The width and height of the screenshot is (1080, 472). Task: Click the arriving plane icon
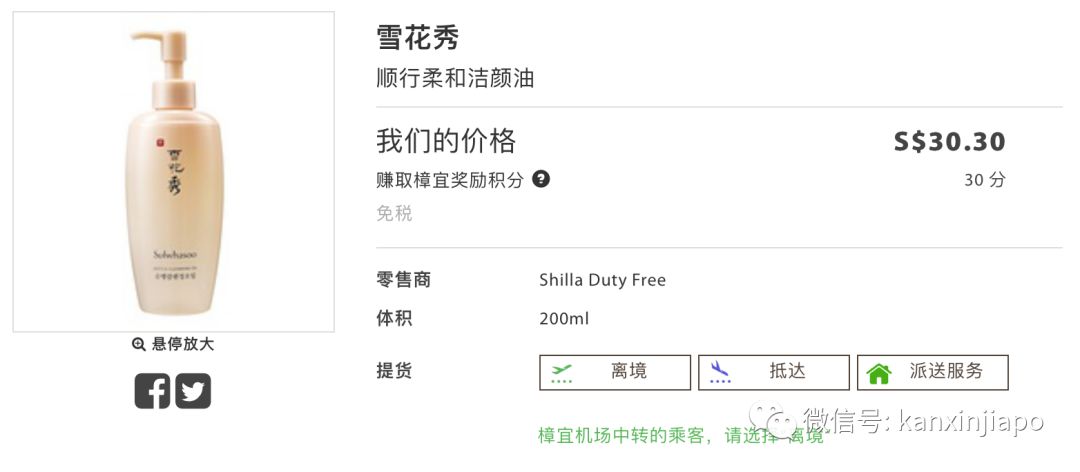tap(720, 373)
